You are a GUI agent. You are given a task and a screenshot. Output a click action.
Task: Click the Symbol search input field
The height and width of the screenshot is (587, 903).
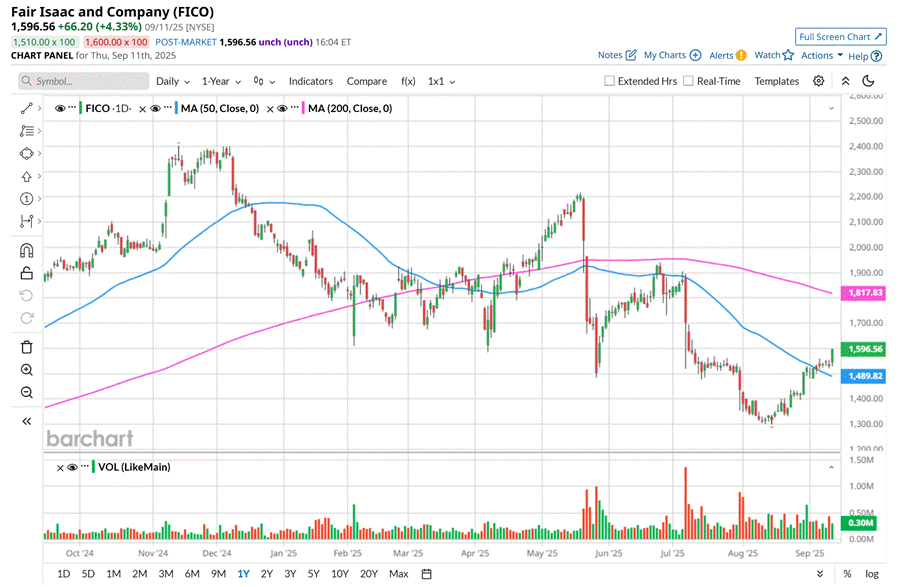(84, 81)
